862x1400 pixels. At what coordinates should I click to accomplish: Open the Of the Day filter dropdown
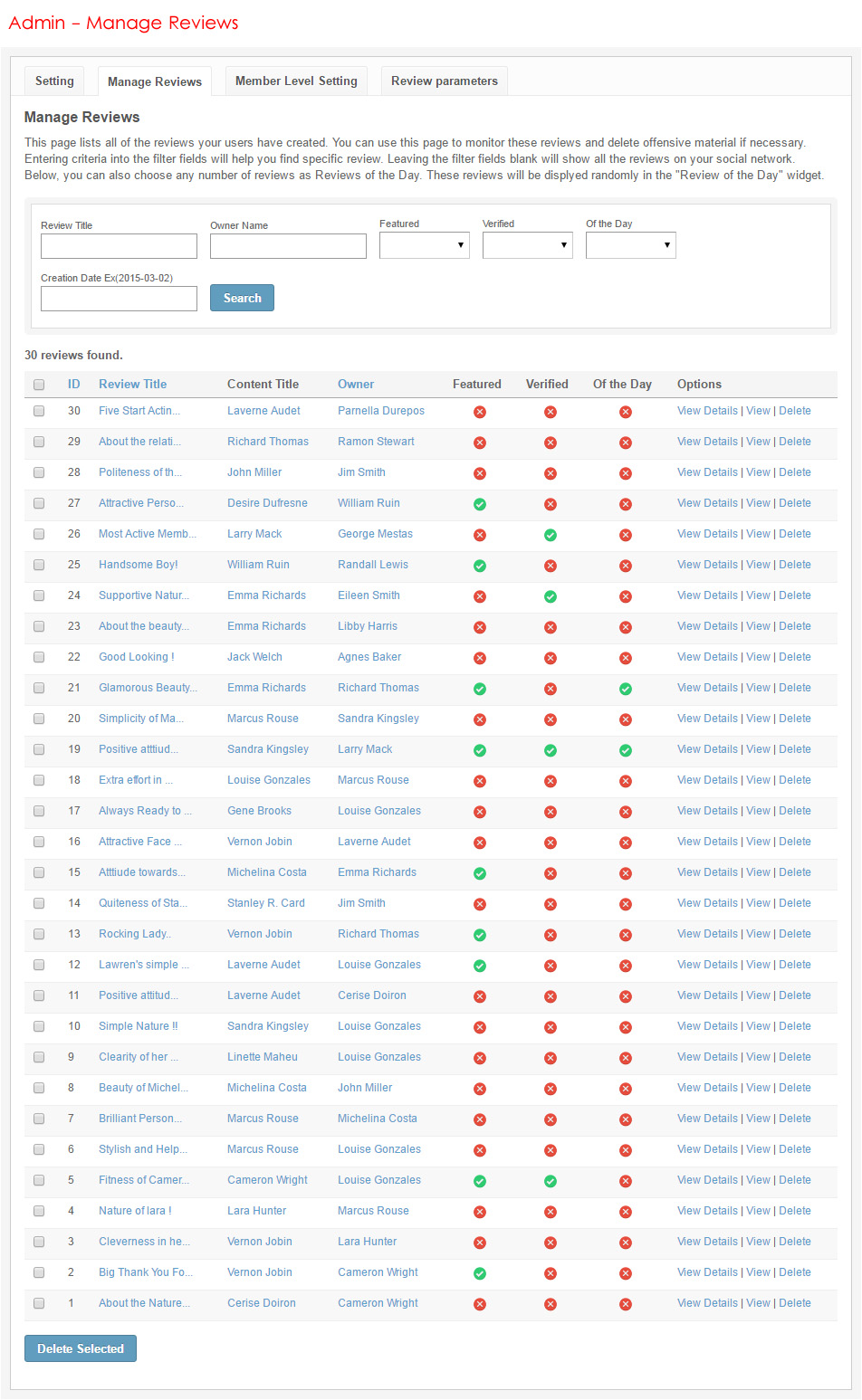point(630,245)
